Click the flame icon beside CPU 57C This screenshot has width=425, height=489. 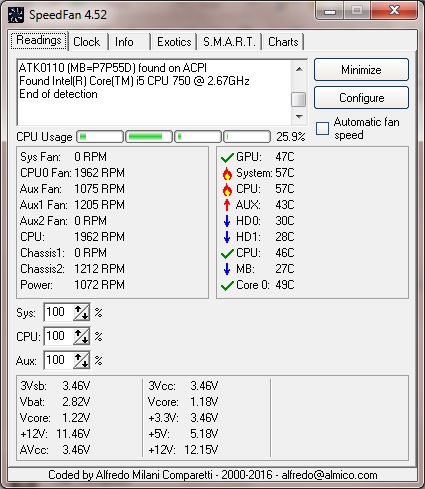227,189
